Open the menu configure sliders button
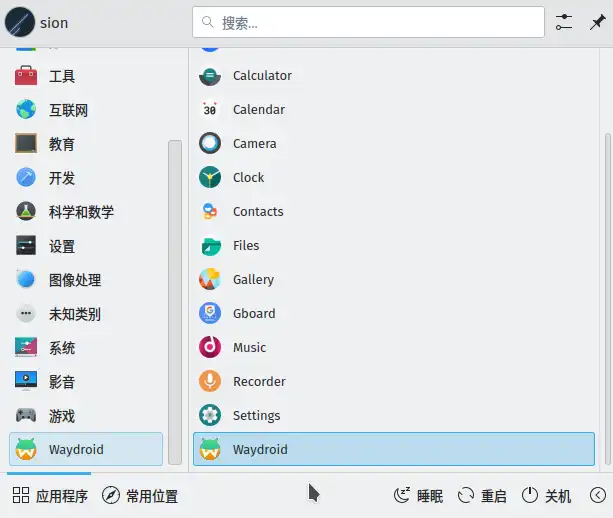 pyautogui.click(x=565, y=22)
